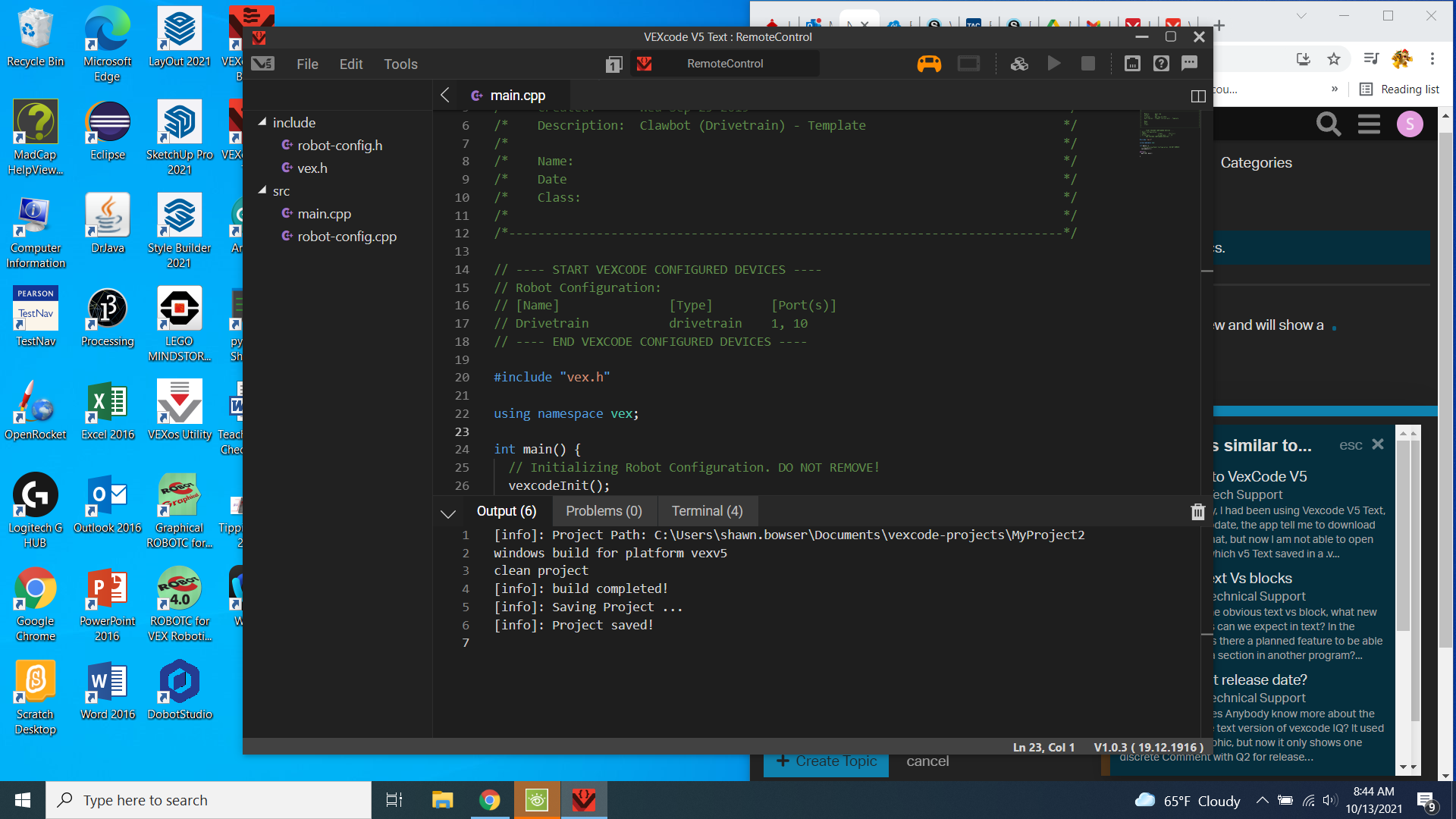Viewport: 1456px width, 819px height.
Task: Open the slot selector icon
Action: click(x=614, y=64)
